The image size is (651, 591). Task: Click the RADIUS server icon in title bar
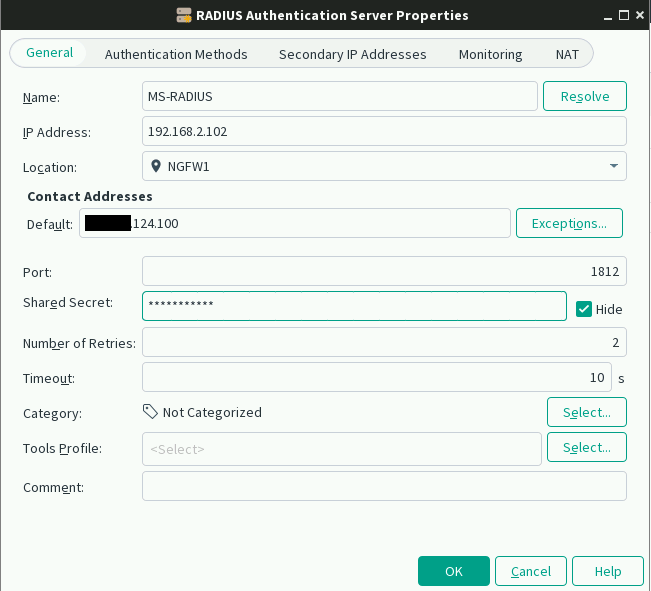pos(184,15)
